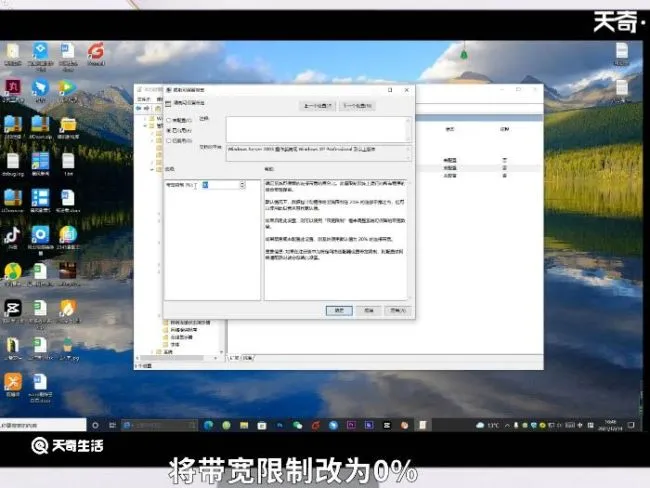Screen dimensions: 650x488
Task: Open the File menu in Group Policy Editor
Action: [143, 99]
